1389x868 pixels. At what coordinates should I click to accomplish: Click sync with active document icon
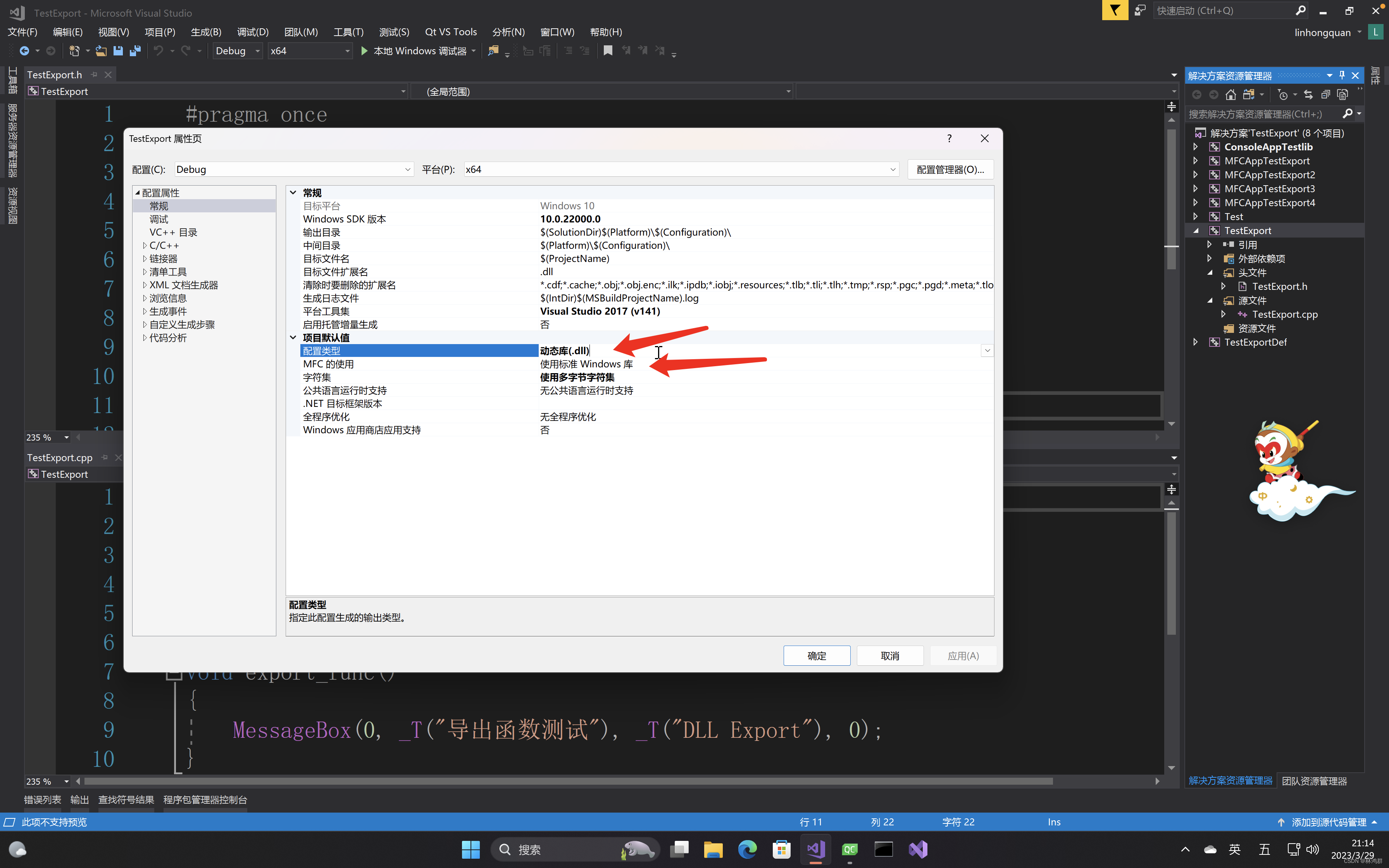click(x=1308, y=95)
